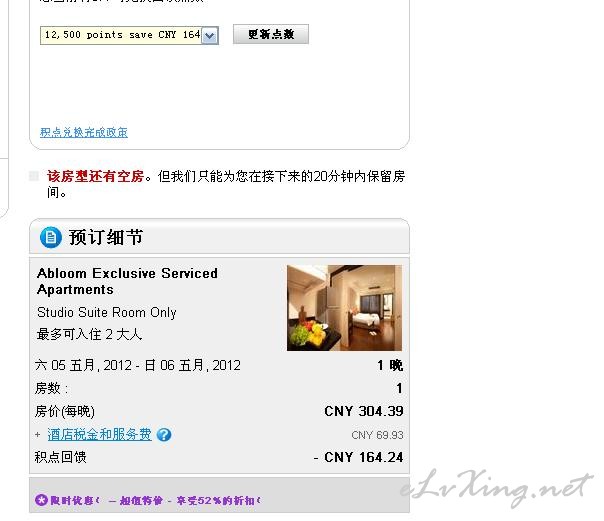Click the red 该房型还有空房 notice text
The image size is (604, 521).
tap(96, 176)
